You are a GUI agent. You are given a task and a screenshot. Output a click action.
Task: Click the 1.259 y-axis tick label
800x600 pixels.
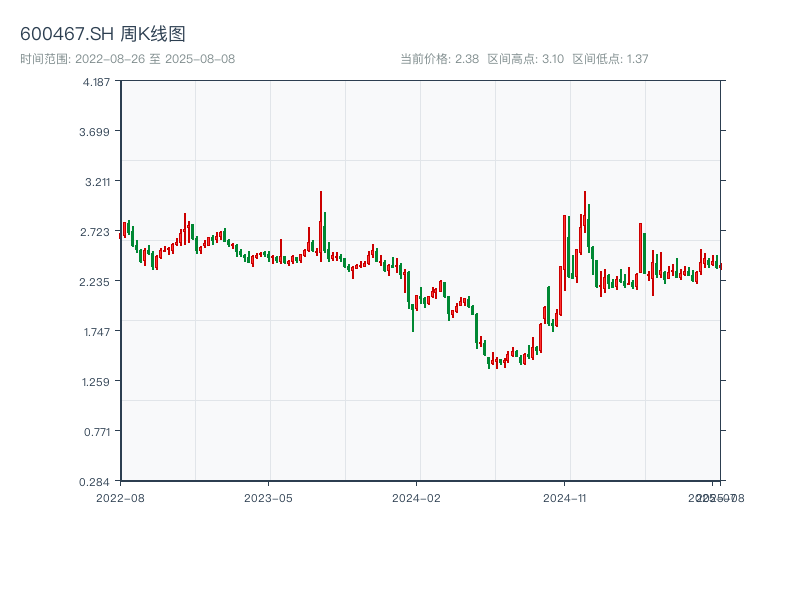pos(96,382)
